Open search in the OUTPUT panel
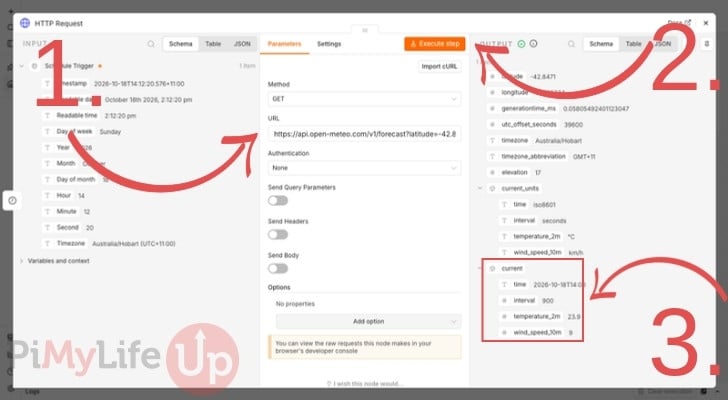Image resolution: width=728 pixels, height=400 pixels. 571,44
